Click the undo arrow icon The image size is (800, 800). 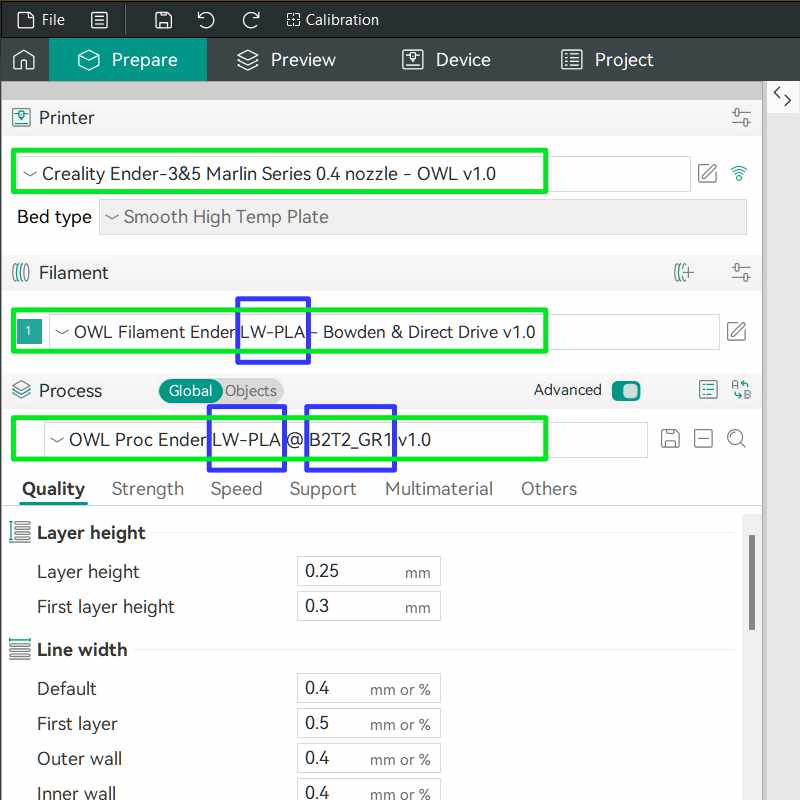(x=206, y=20)
